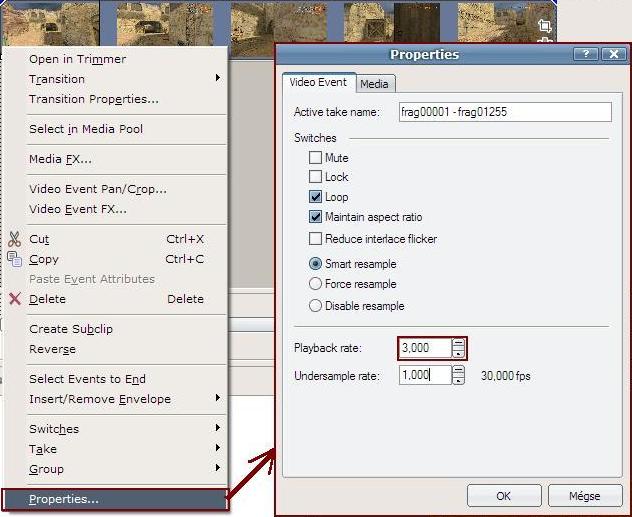
Task: Click the Playback rate spinner arrows
Action: (459, 348)
